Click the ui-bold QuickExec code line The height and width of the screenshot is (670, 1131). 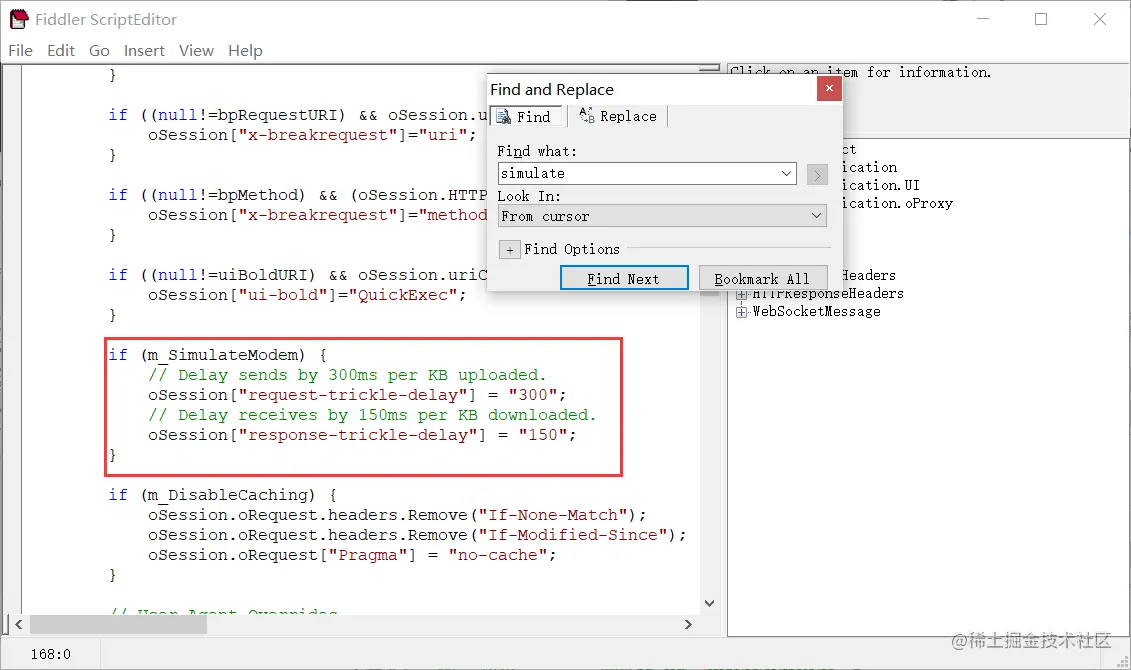pos(307,295)
